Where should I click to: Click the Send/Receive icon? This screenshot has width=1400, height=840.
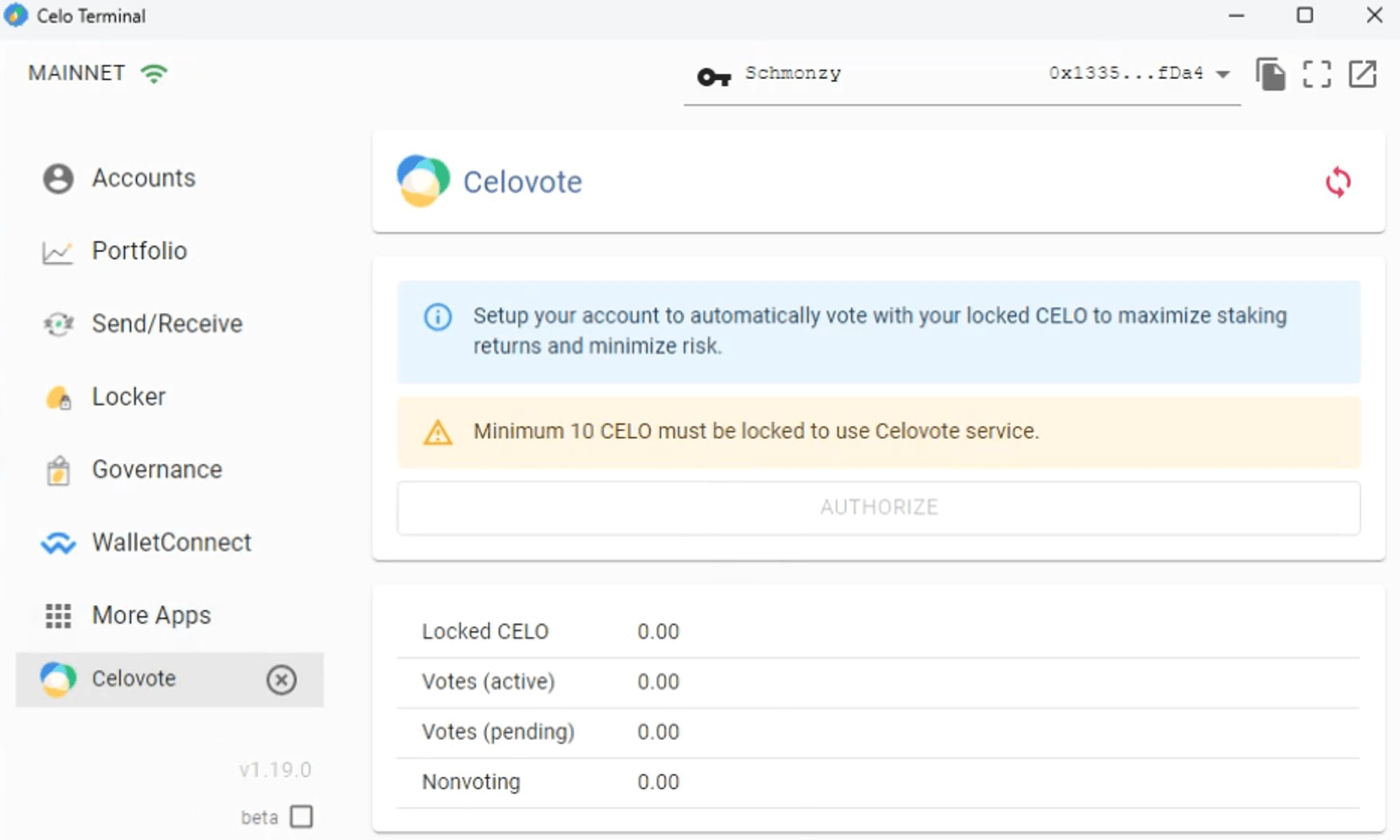click(58, 324)
